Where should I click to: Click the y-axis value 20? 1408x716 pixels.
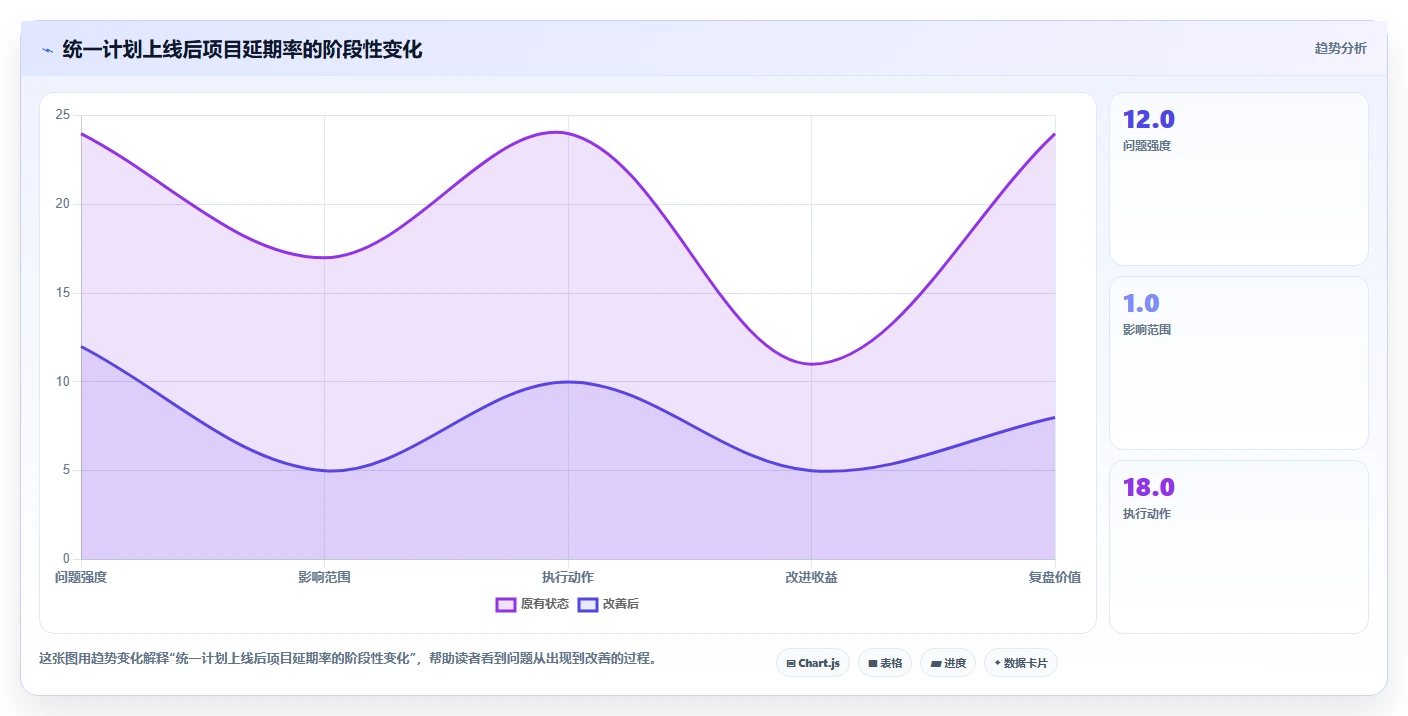[63, 204]
